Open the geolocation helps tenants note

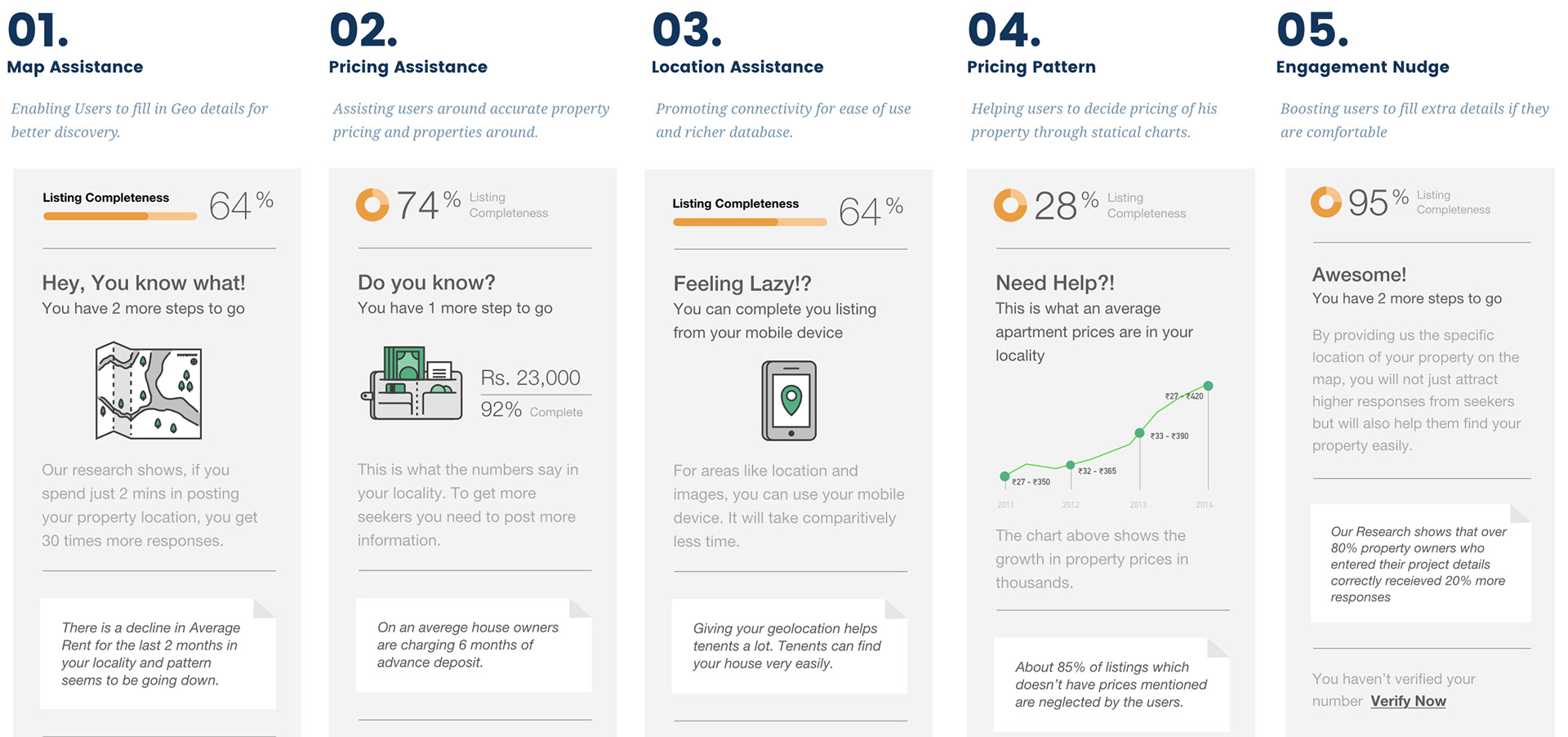click(x=789, y=646)
